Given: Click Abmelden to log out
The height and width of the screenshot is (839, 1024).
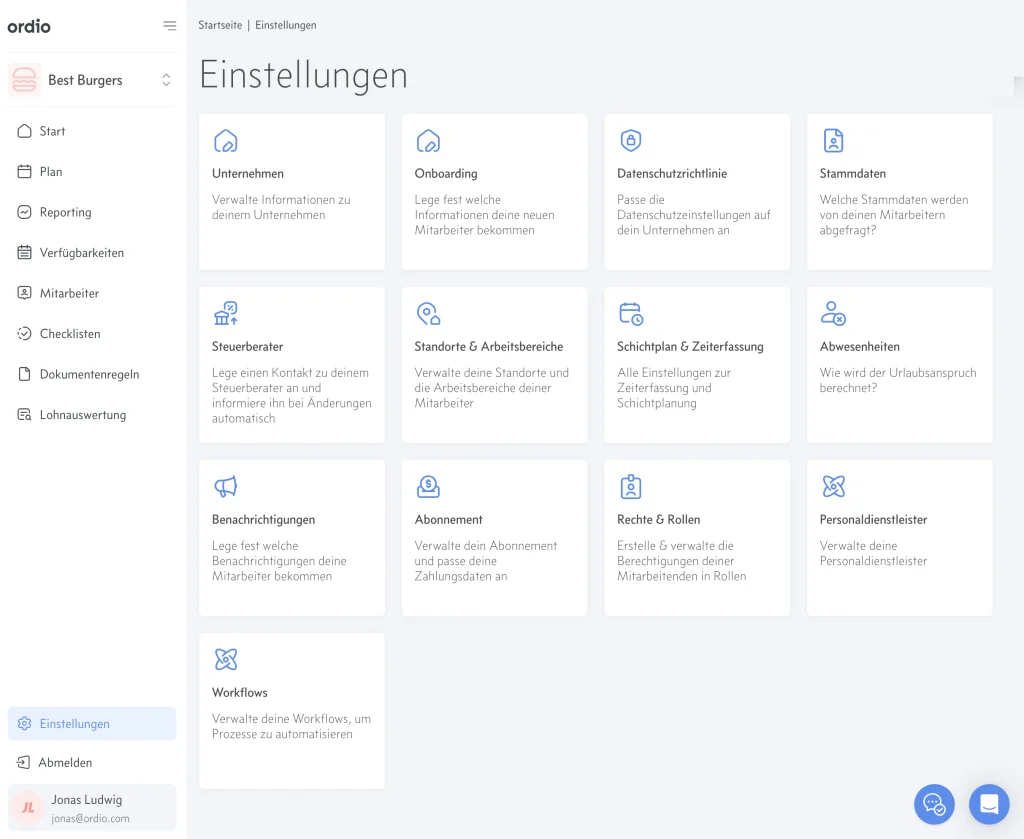Looking at the screenshot, I should tap(65, 762).
